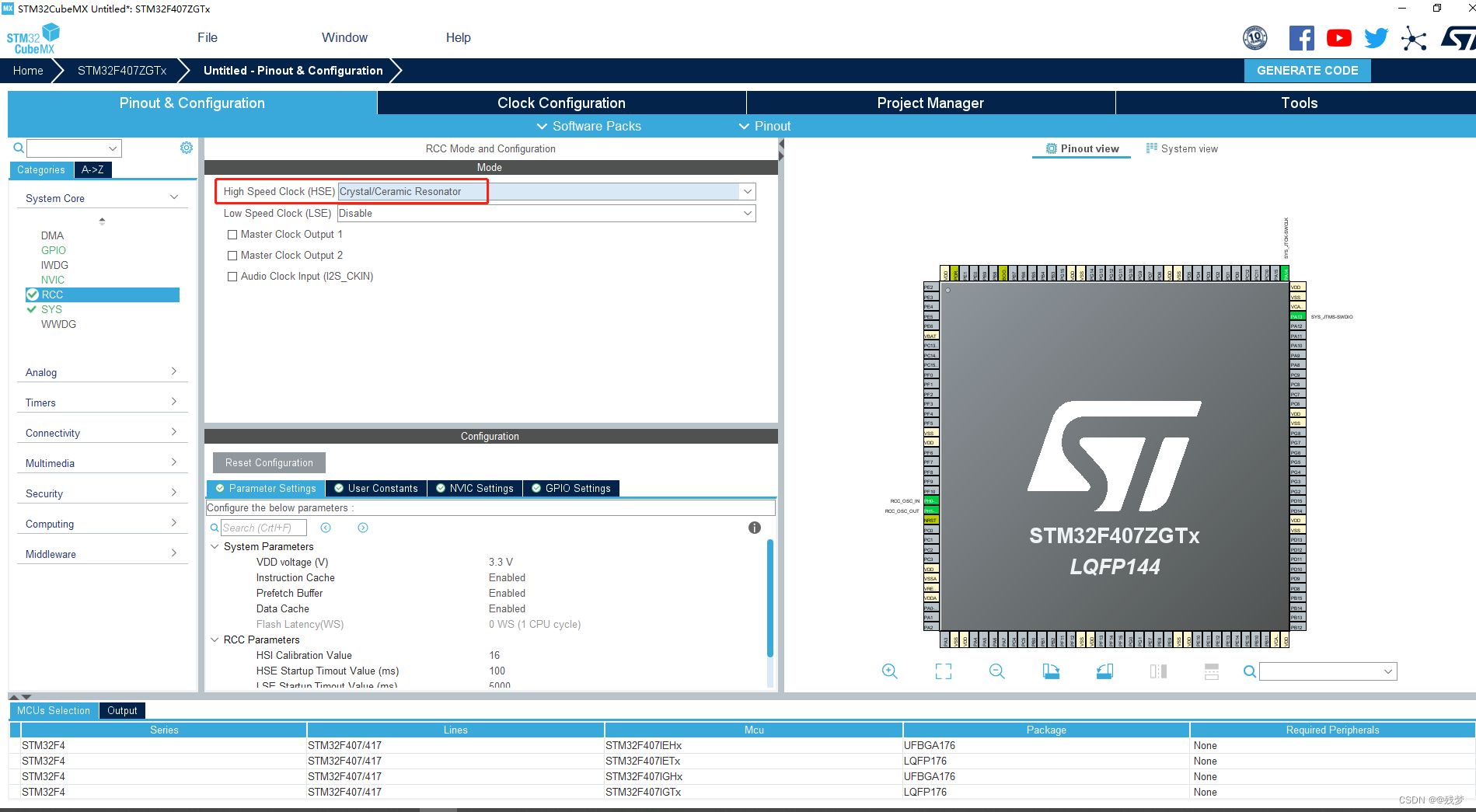Viewport: 1476px width, 812px height.
Task: Open the pin search dropdown
Action: 1388,671
